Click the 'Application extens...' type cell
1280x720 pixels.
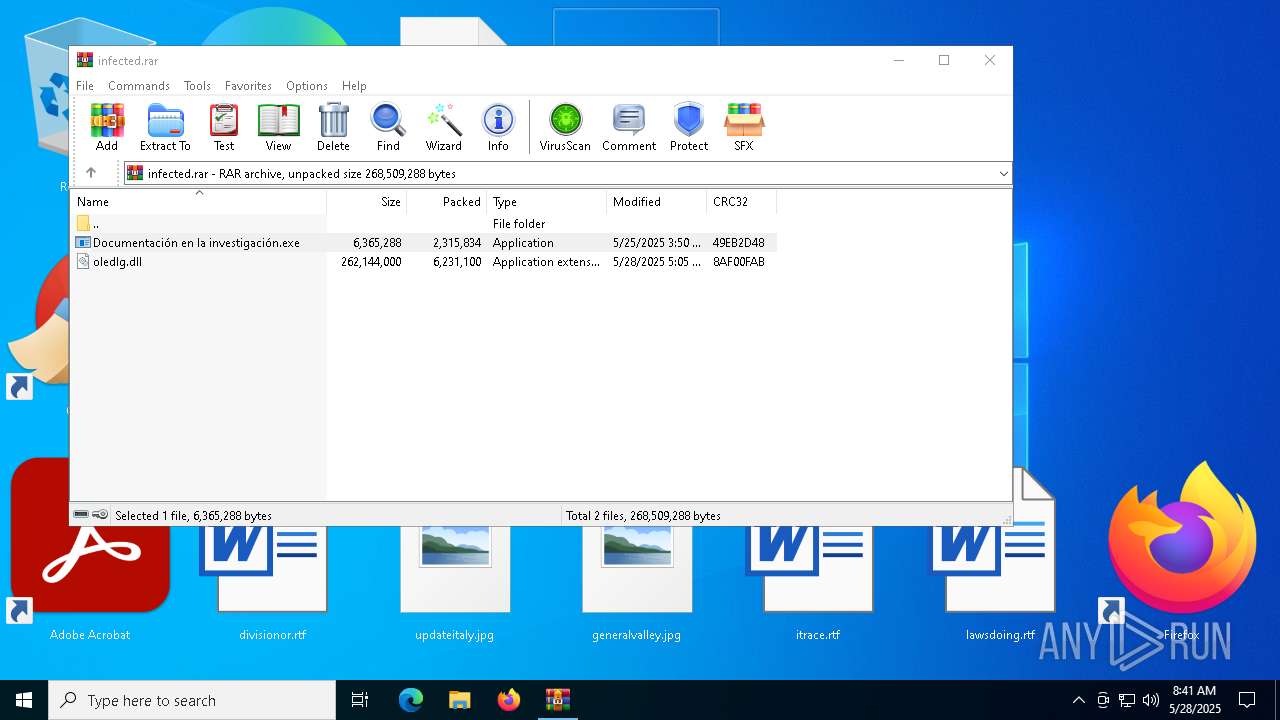point(546,262)
